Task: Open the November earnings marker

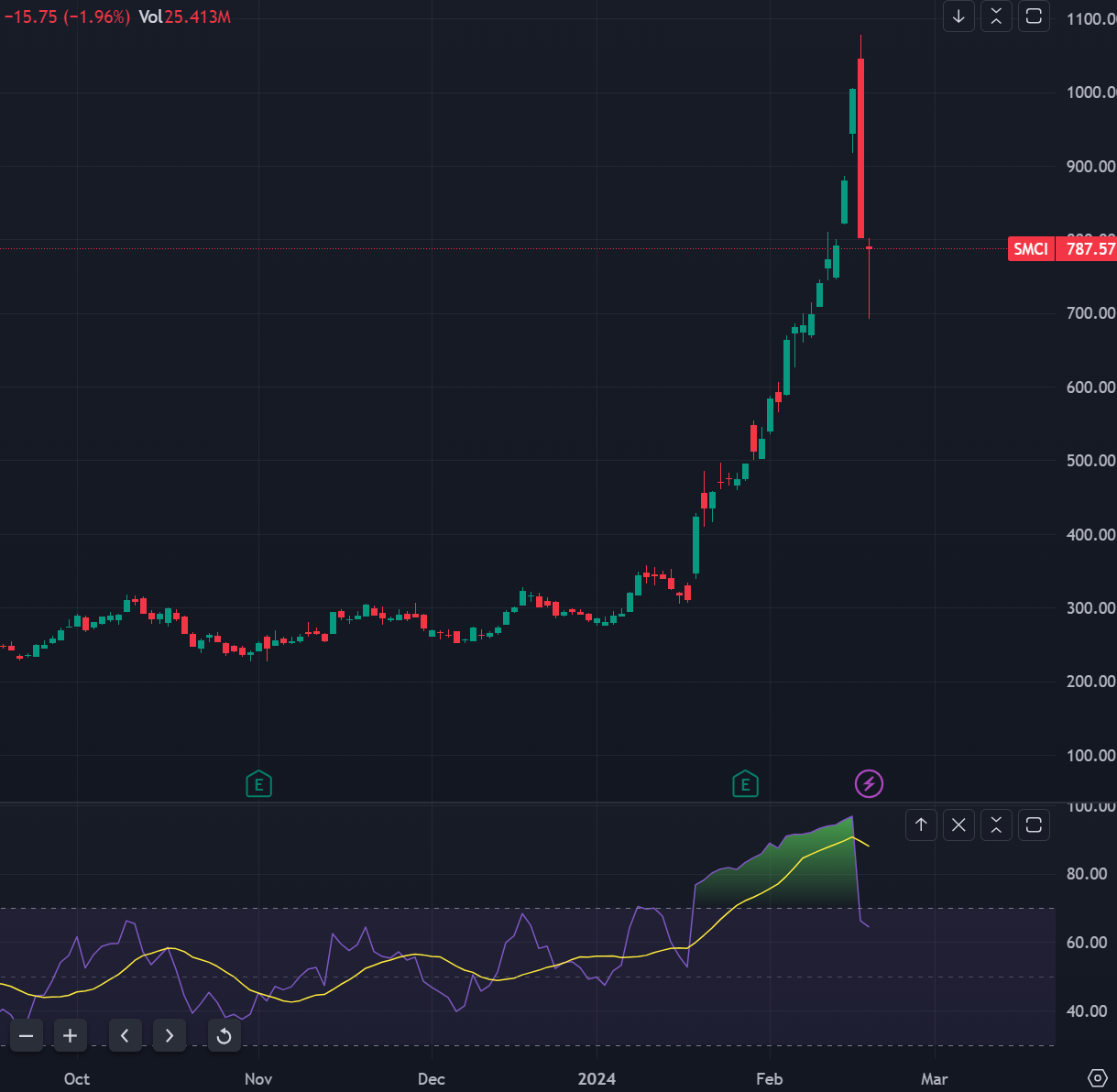Action: point(259,784)
